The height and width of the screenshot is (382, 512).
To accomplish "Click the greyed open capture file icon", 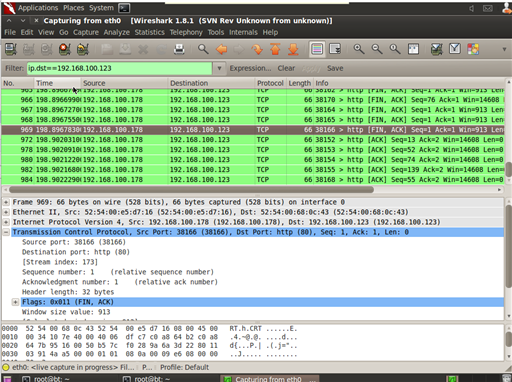I will click(107, 49).
